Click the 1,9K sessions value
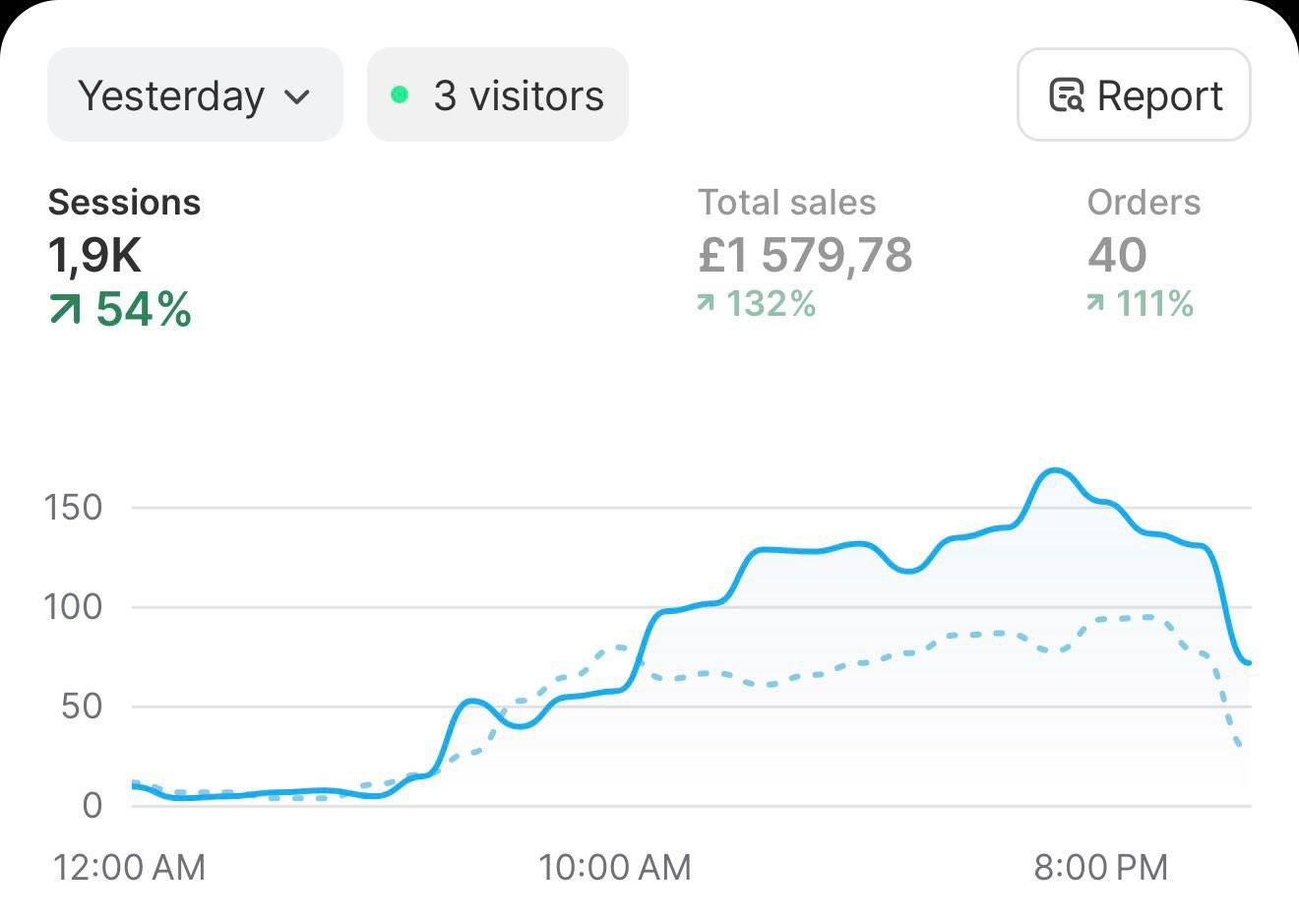1299x924 pixels. pyautogui.click(x=94, y=255)
